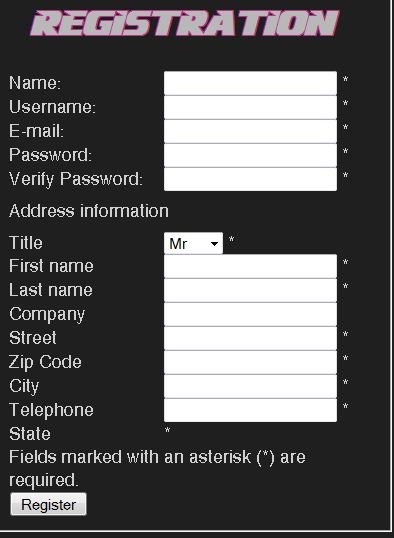The width and height of the screenshot is (394, 538).
Task: Click the asterisk required-fields note
Action: 157,468
